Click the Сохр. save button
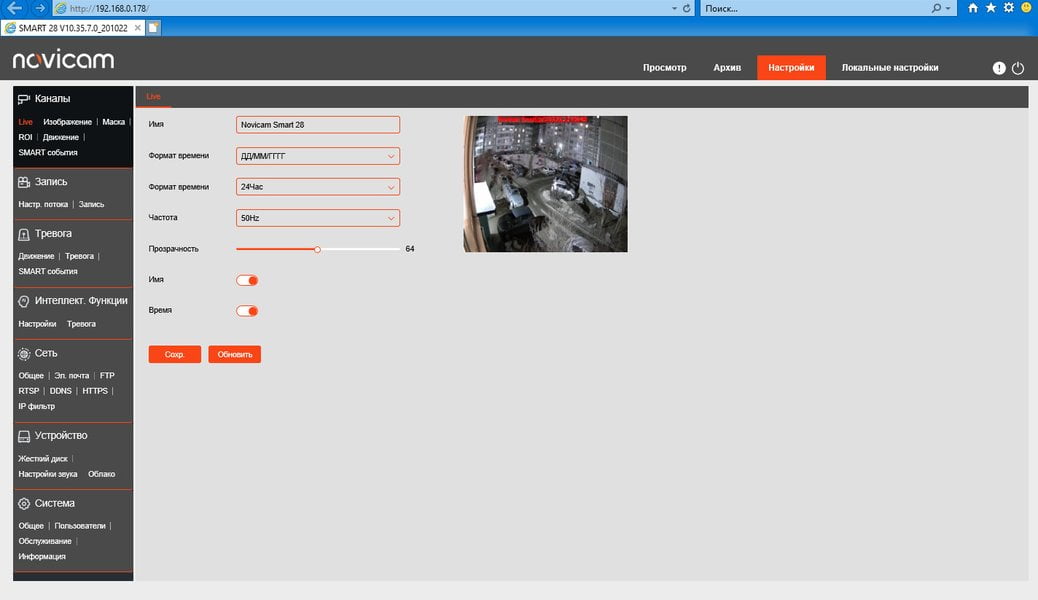 click(x=175, y=354)
